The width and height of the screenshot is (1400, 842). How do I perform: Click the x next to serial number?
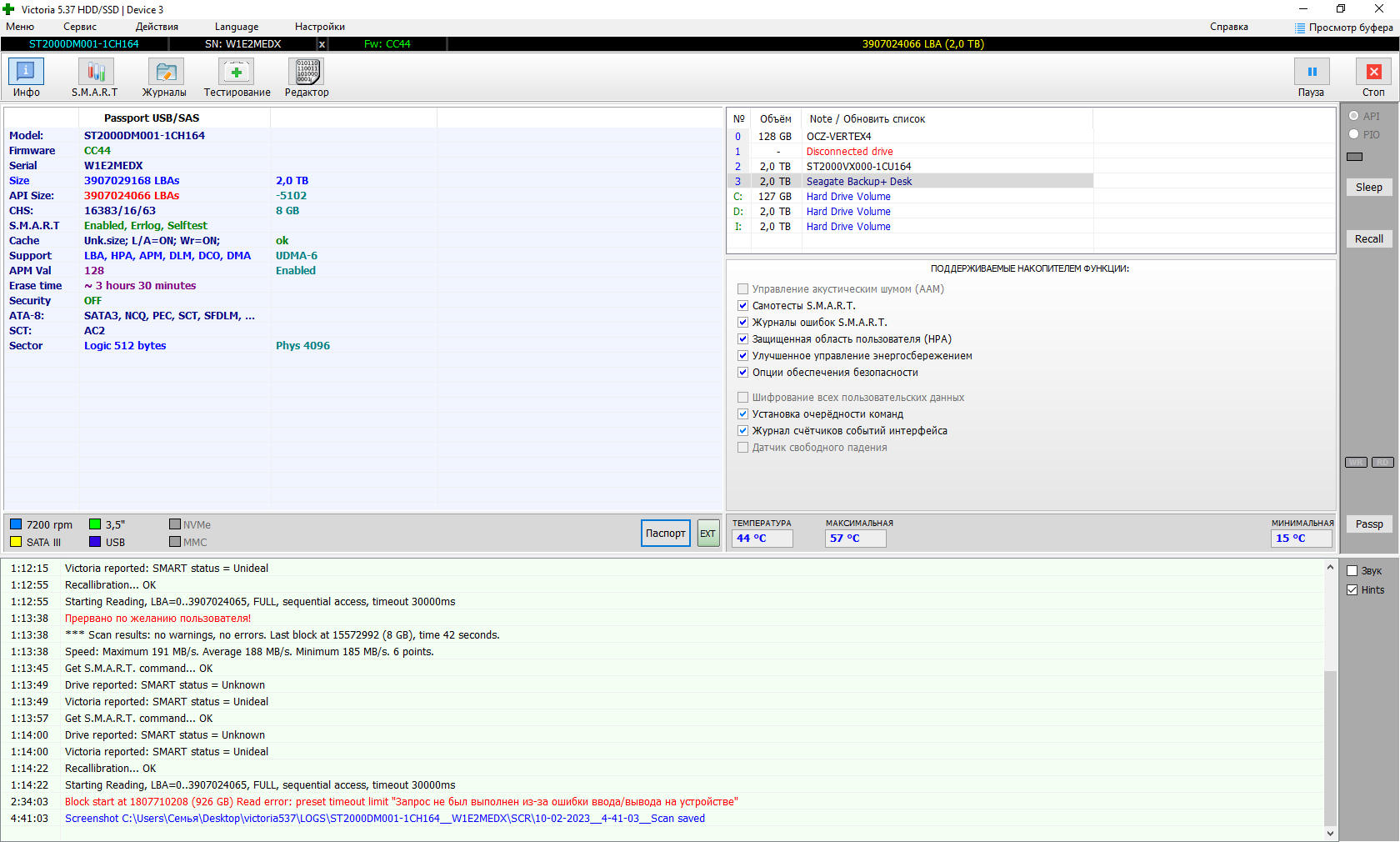322,44
